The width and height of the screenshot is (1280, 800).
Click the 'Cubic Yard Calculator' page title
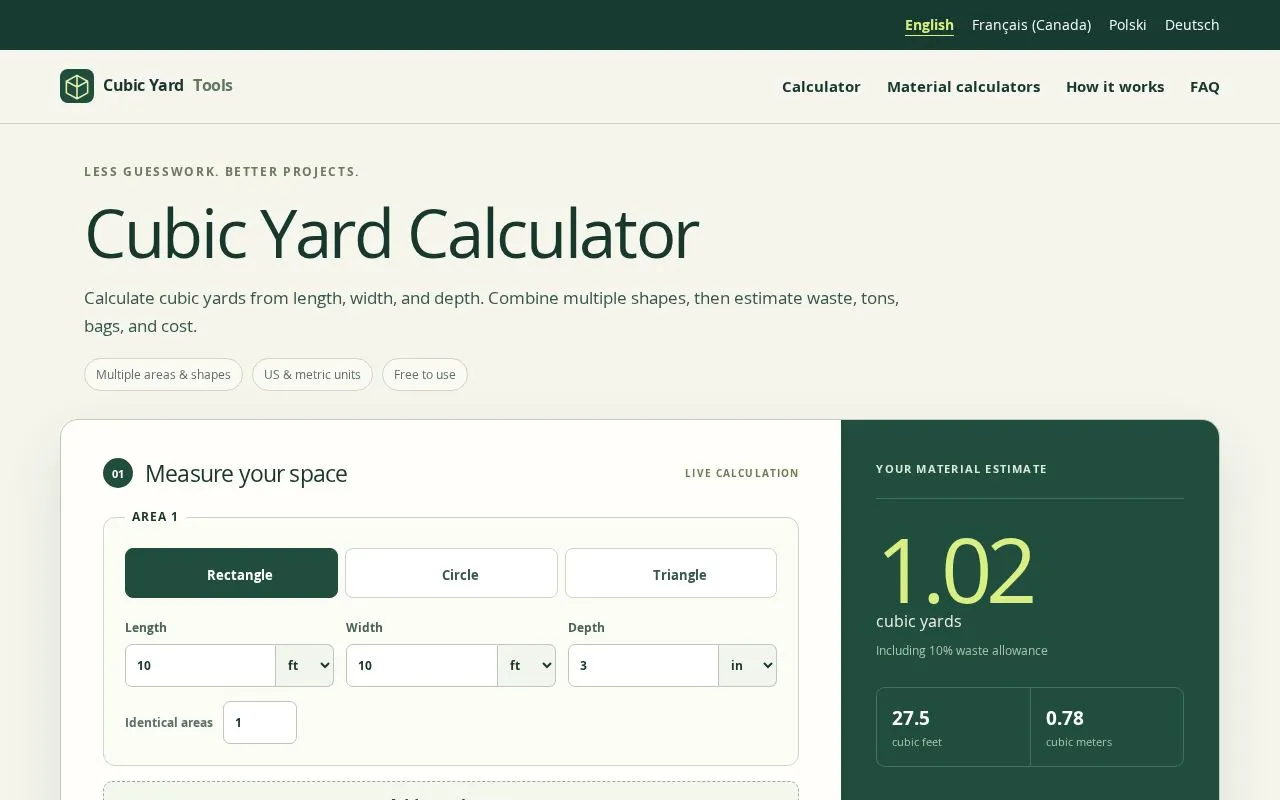point(392,233)
